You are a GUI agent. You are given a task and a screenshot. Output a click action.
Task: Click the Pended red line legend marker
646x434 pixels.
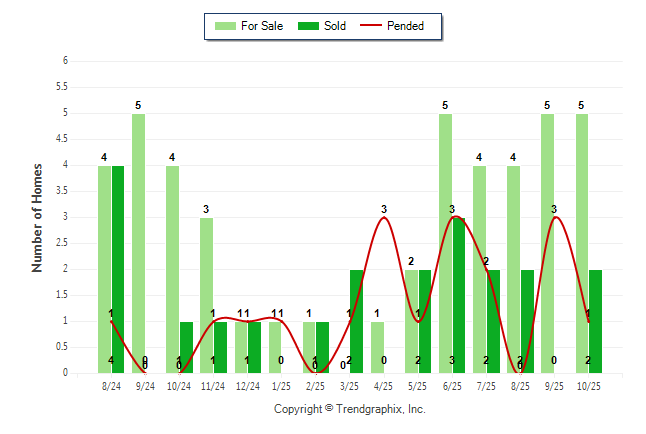point(379,26)
